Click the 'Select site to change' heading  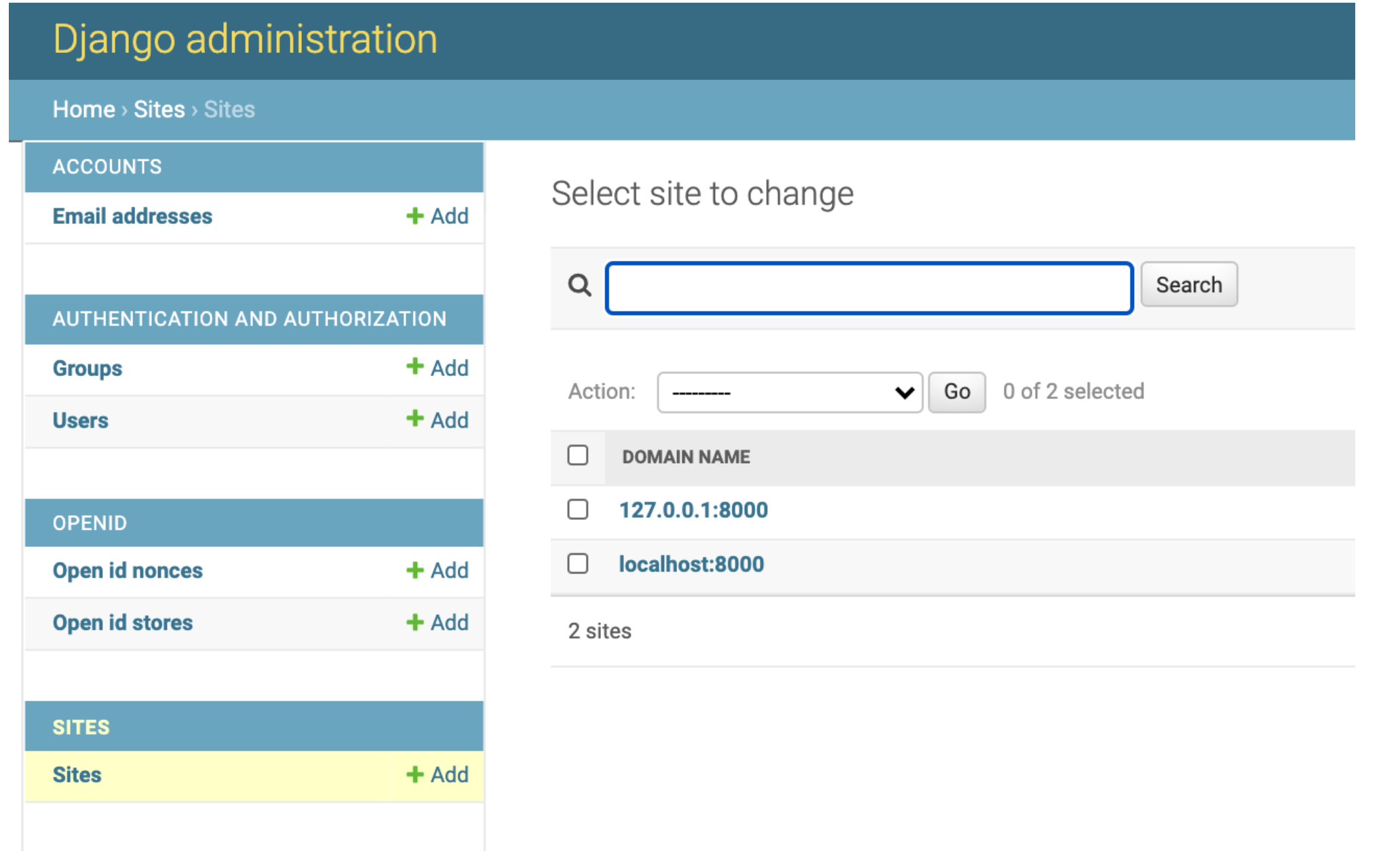[x=702, y=193]
